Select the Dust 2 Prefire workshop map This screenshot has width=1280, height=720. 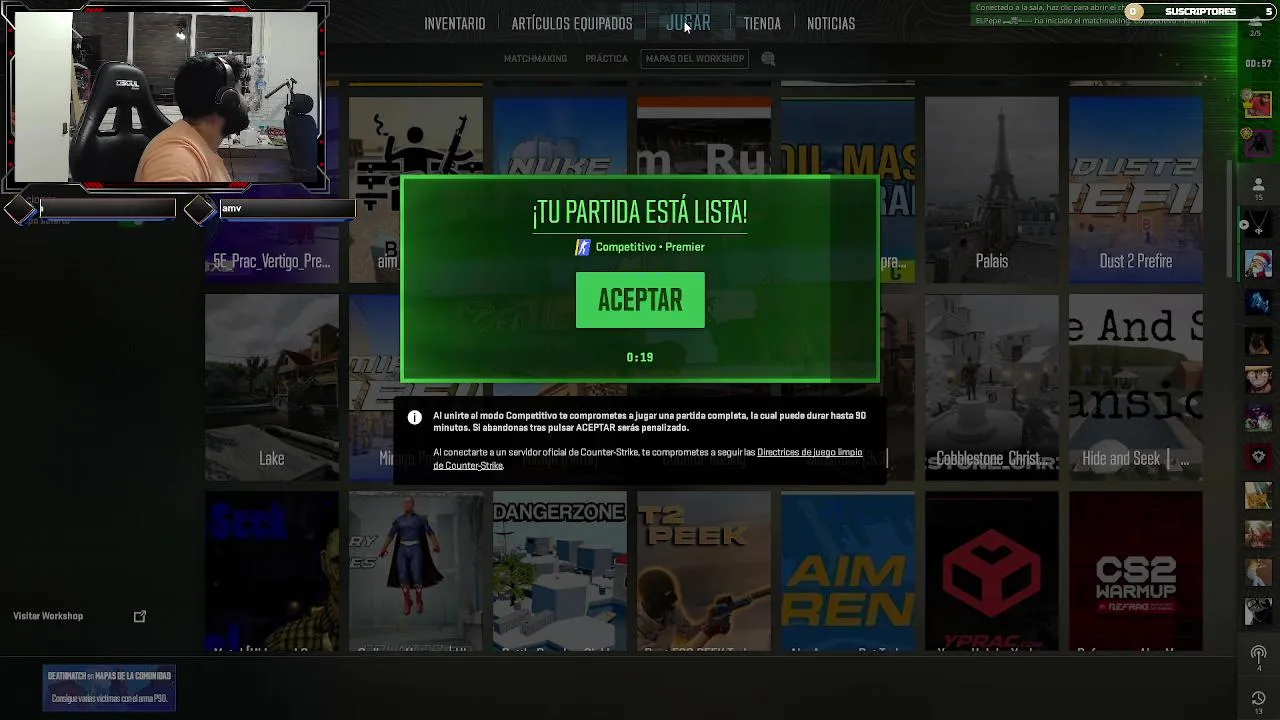coord(1136,189)
